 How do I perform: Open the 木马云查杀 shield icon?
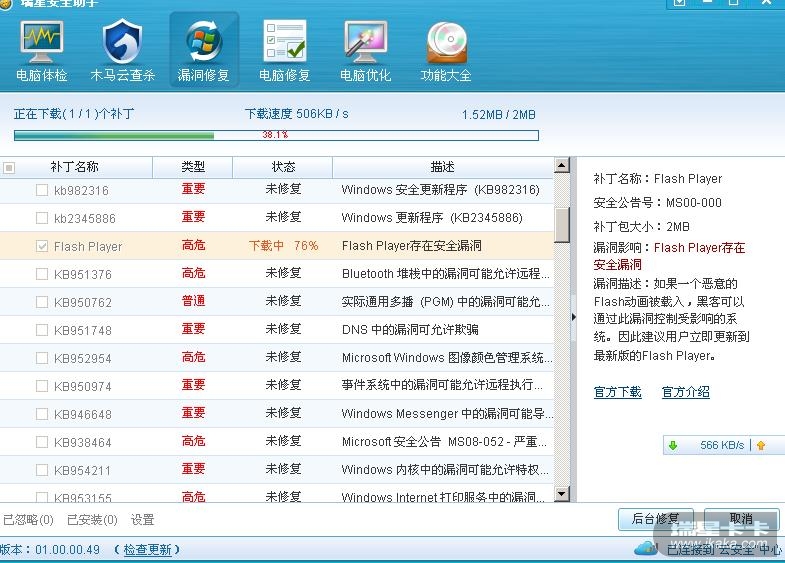[122, 42]
